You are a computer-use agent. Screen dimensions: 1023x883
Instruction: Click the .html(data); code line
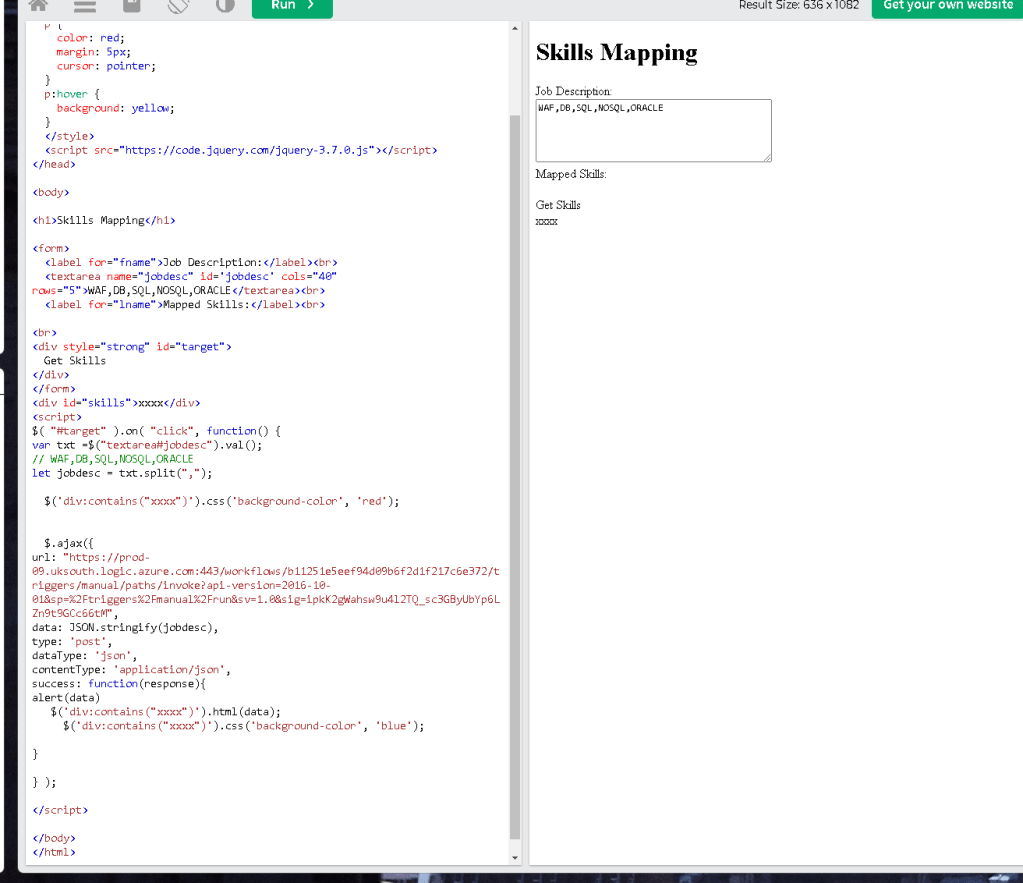(166, 712)
